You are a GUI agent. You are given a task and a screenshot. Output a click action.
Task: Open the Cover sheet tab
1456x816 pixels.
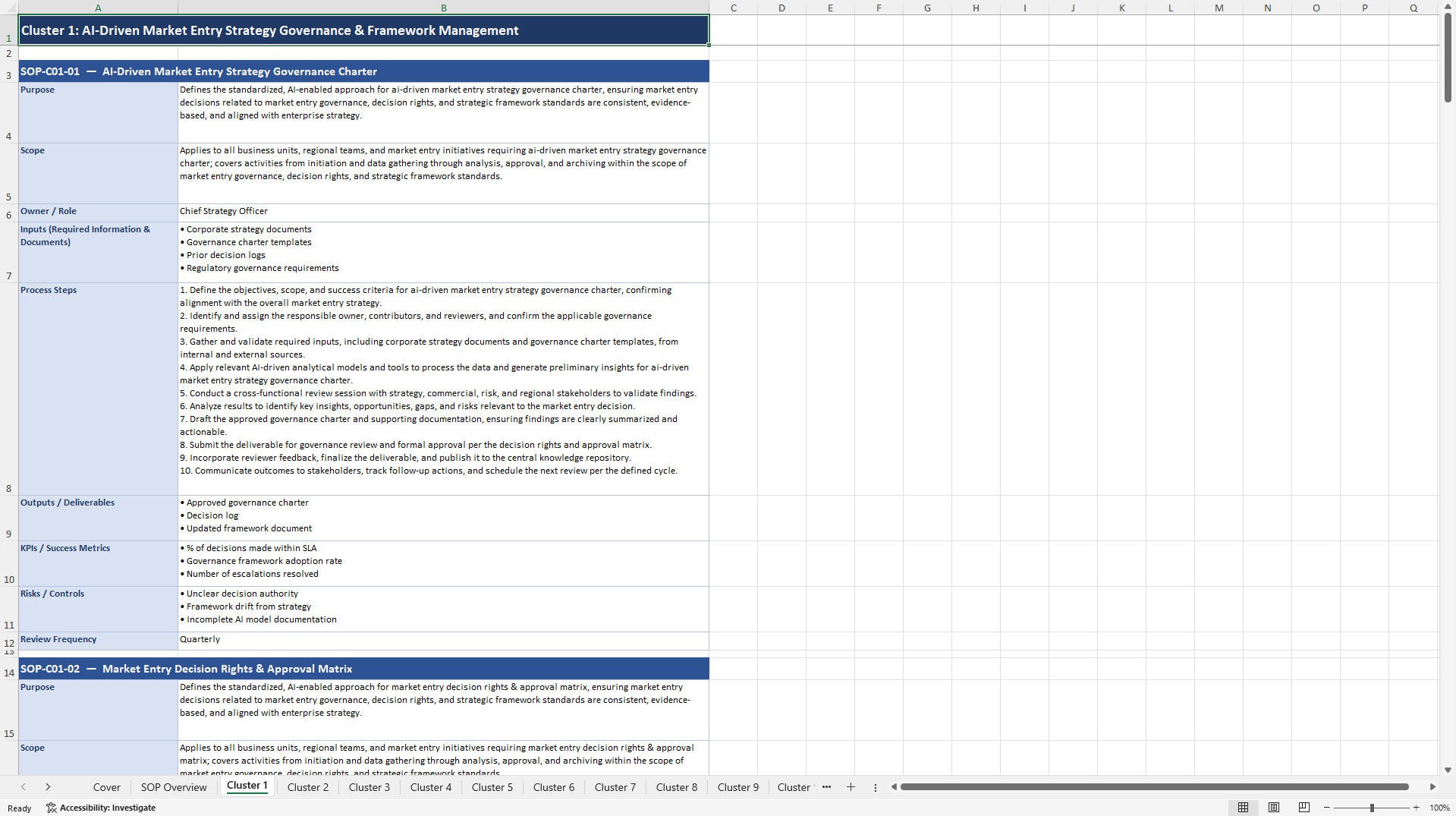pos(106,787)
